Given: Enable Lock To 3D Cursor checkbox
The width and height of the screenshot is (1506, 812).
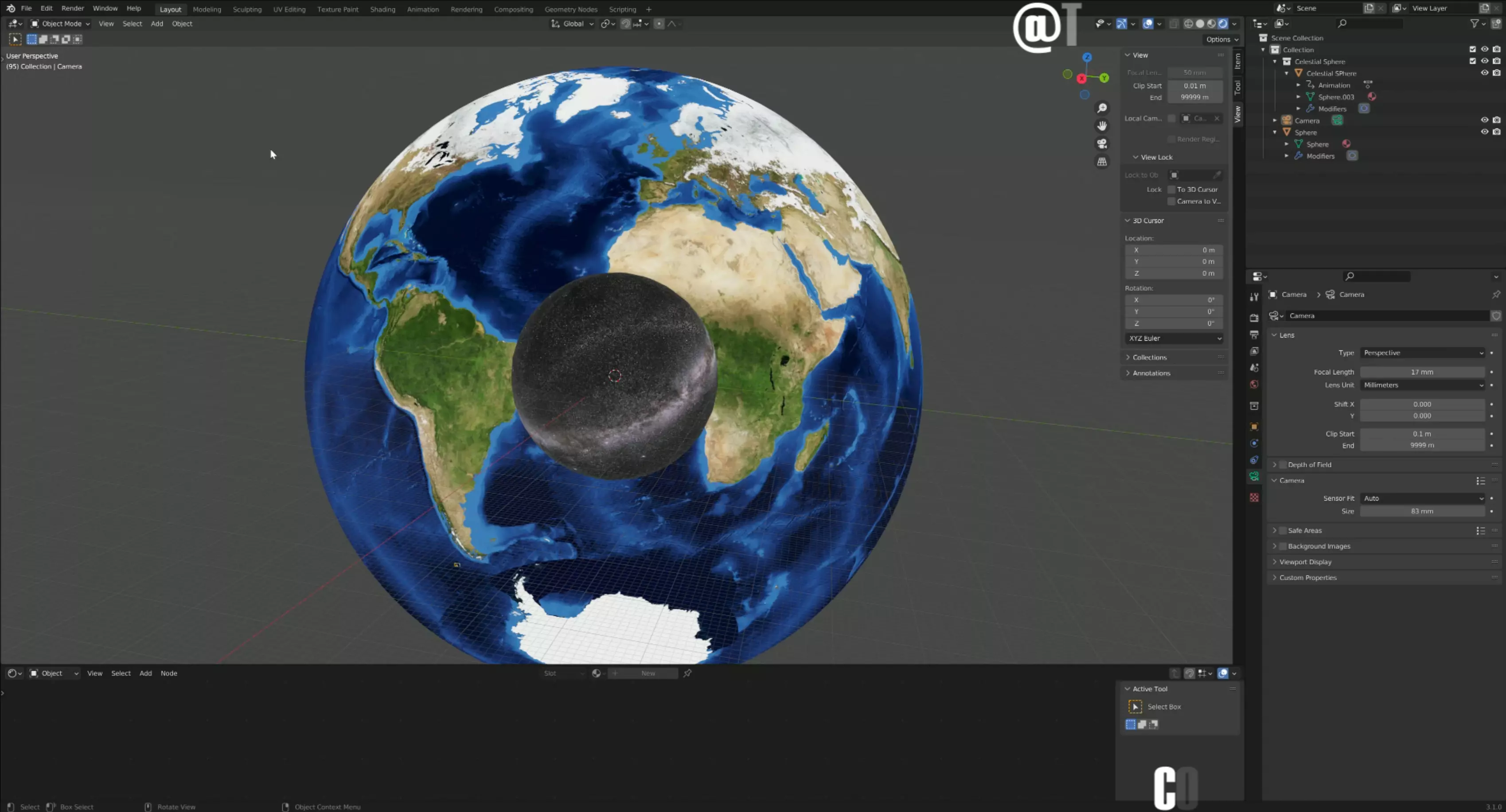Looking at the screenshot, I should click(x=1171, y=189).
